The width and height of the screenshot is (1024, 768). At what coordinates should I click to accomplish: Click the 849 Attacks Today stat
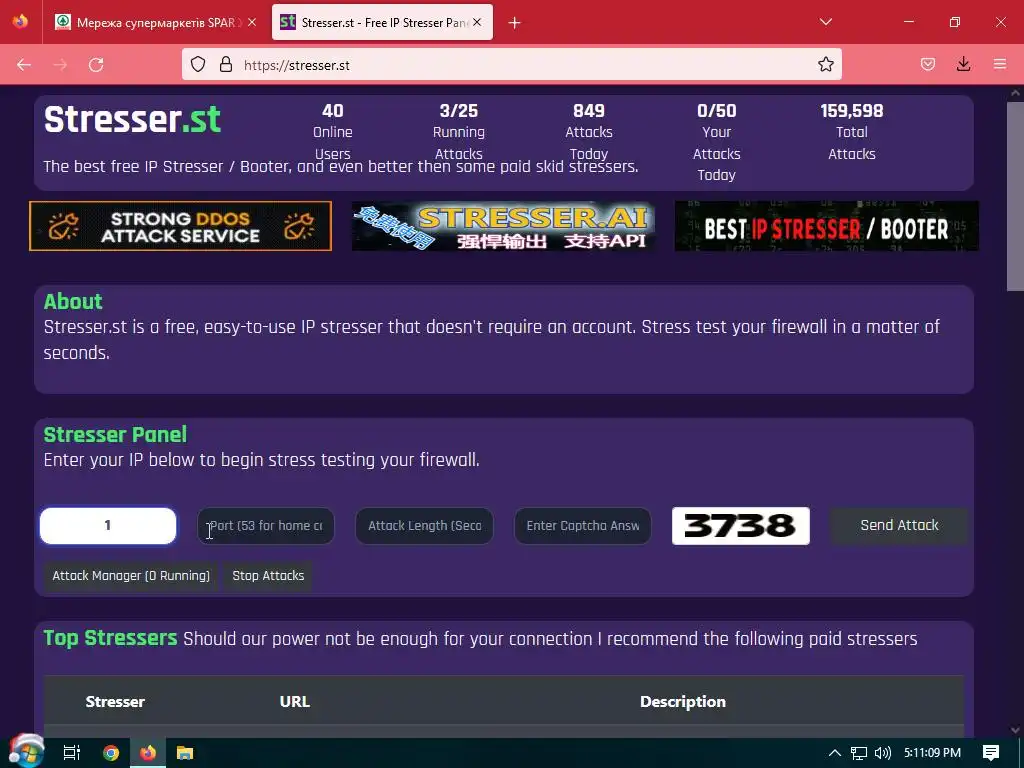click(x=588, y=131)
